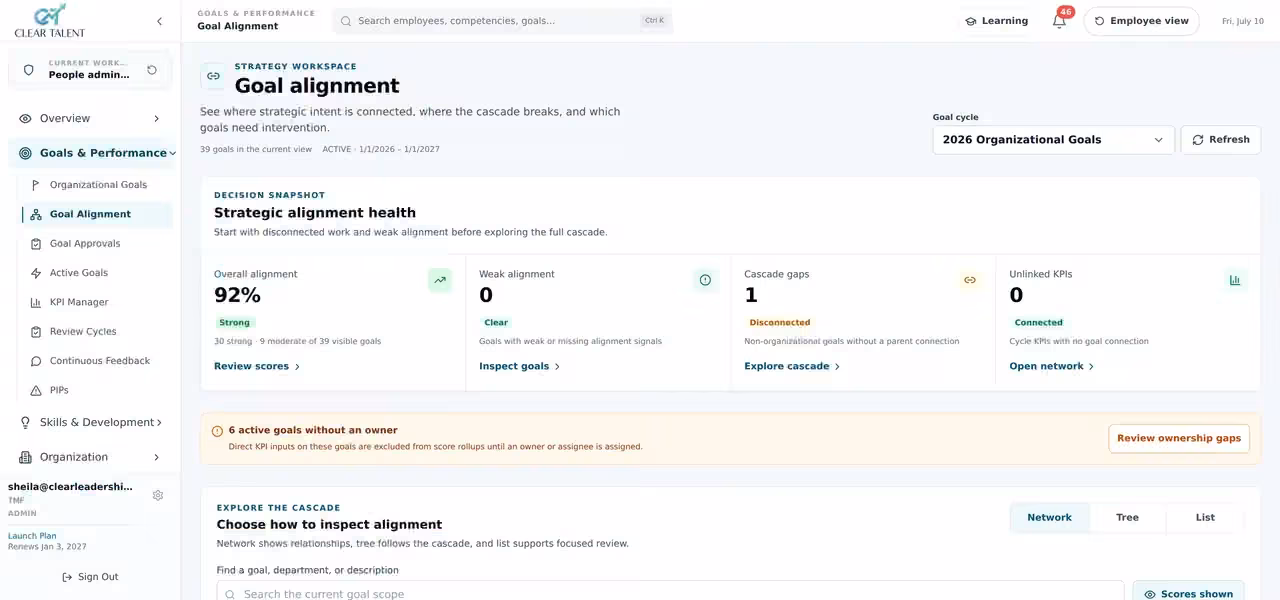
Task: Click the trend arrow icon on Overall alignment
Action: [x=440, y=280]
